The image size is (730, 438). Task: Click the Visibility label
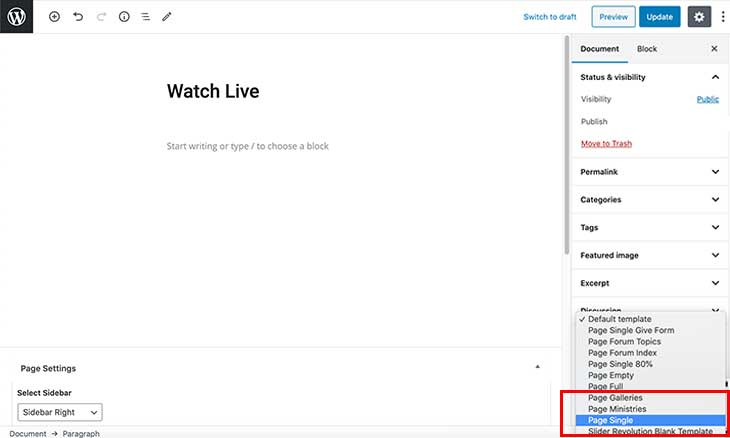click(596, 99)
